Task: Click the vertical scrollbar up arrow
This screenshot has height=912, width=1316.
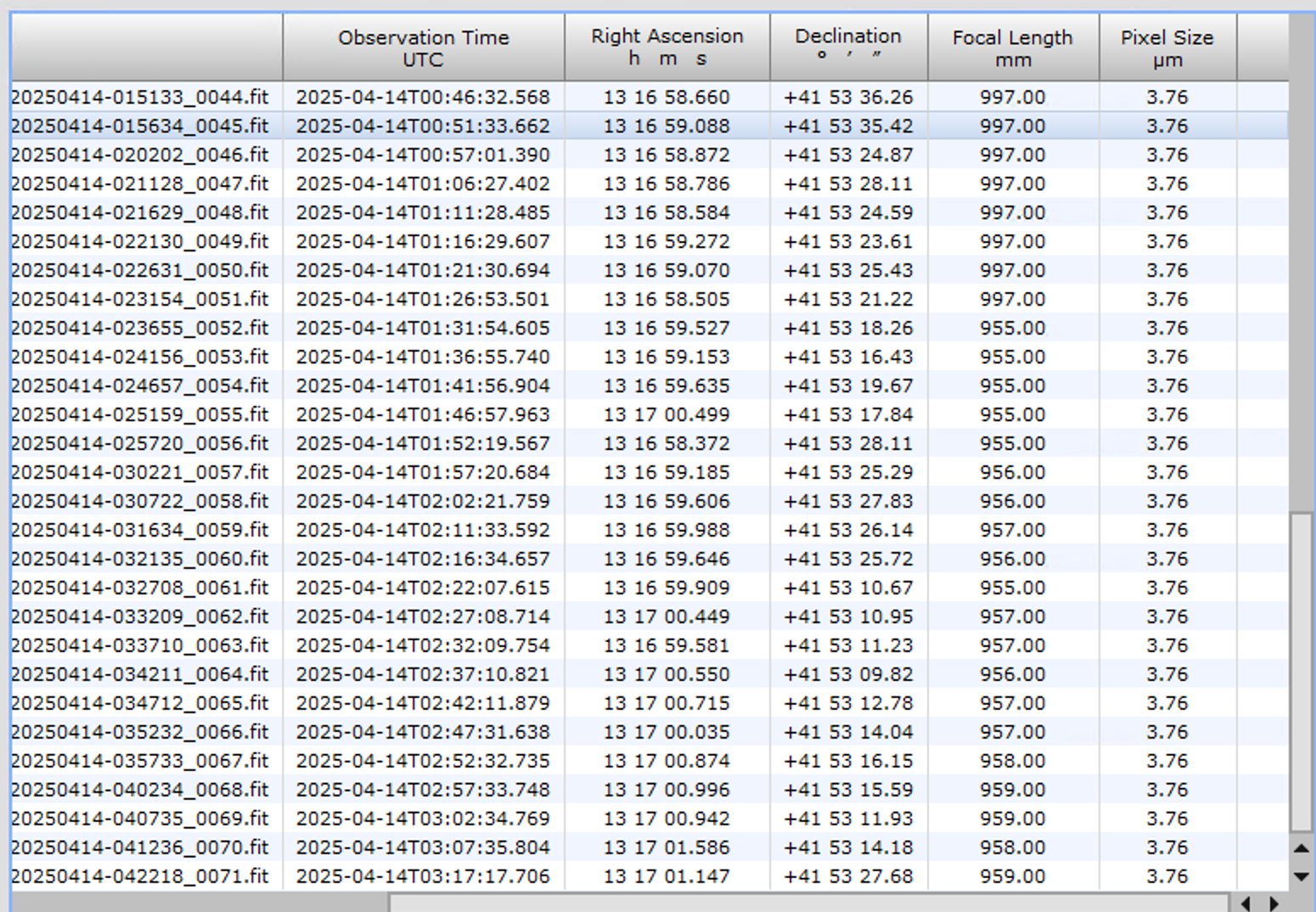Action: pyautogui.click(x=1301, y=848)
